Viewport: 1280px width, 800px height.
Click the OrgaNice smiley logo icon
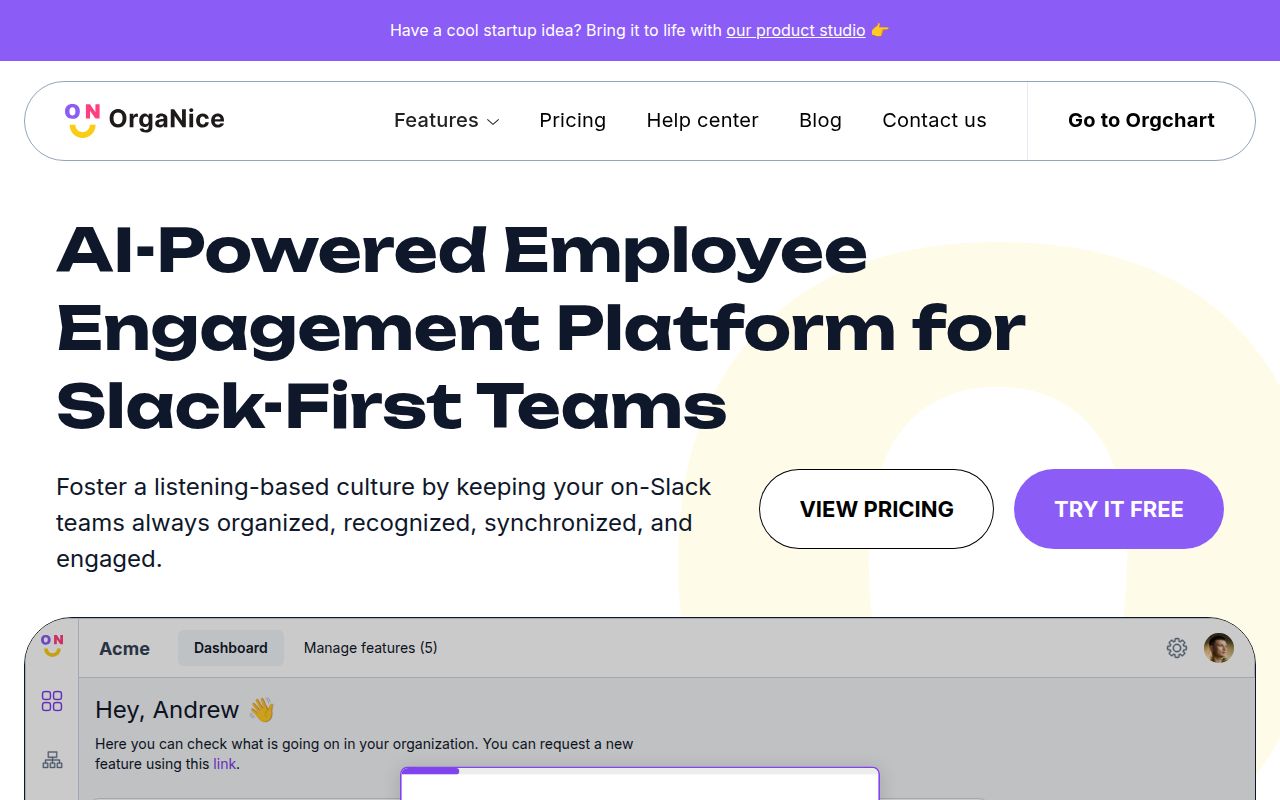(81, 120)
